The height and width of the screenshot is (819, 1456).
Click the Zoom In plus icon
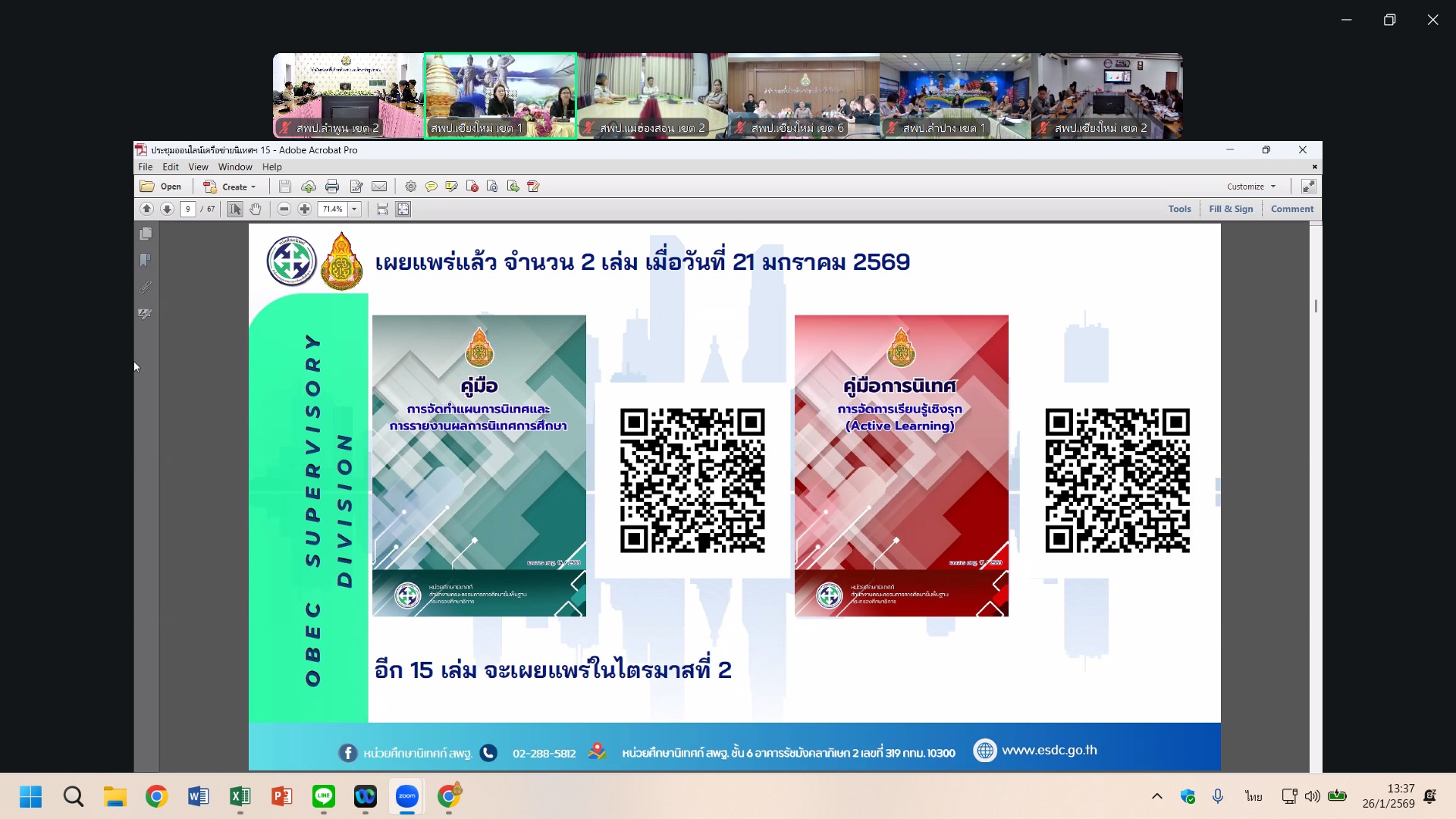pos(305,209)
